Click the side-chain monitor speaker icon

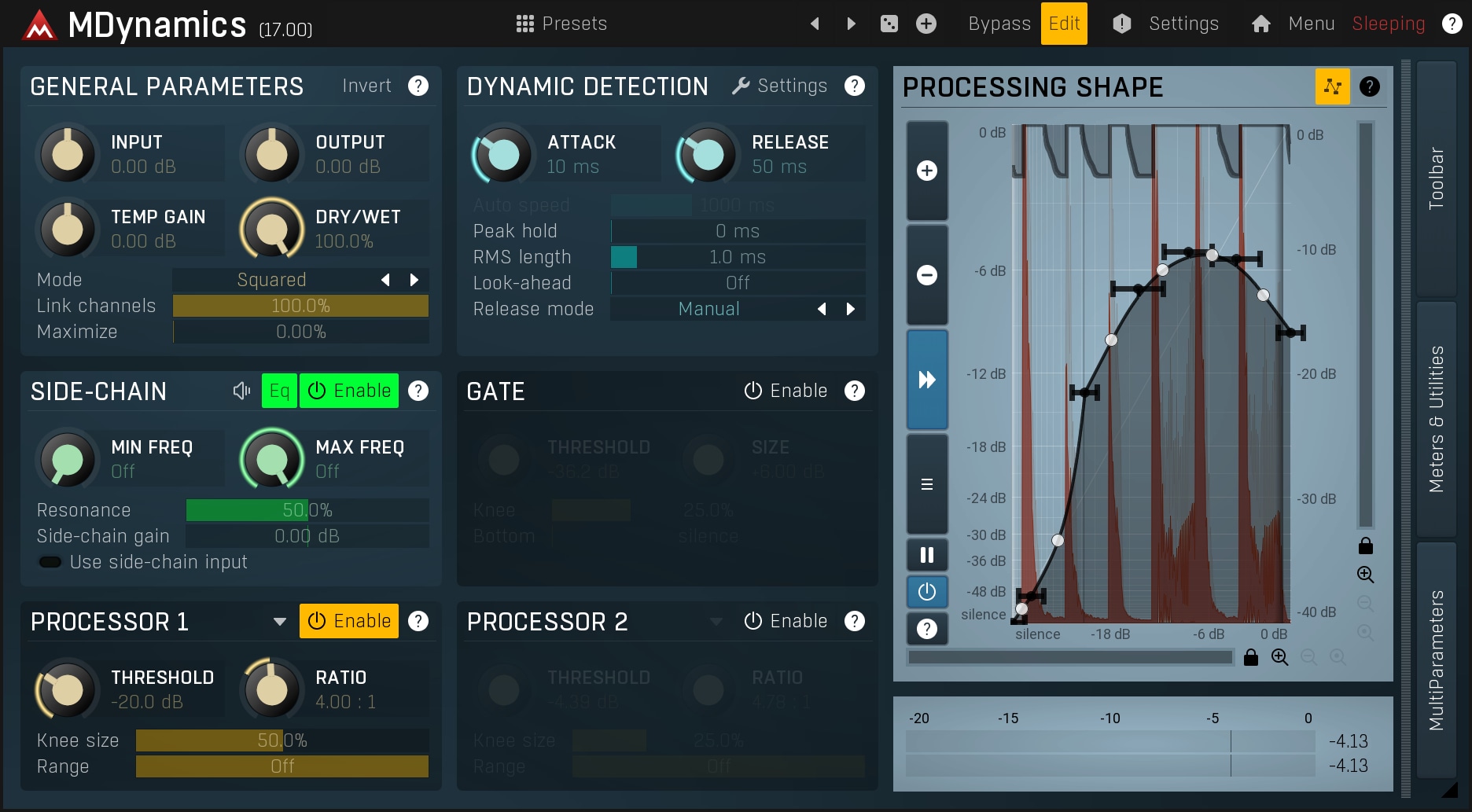pos(241,391)
